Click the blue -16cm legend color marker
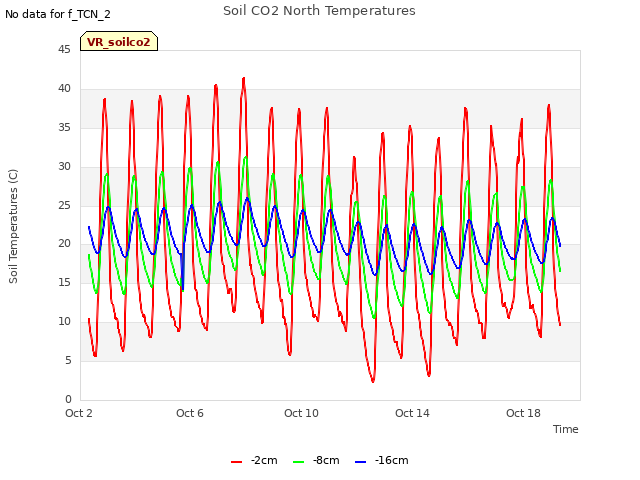The image size is (640, 480). tap(360, 462)
